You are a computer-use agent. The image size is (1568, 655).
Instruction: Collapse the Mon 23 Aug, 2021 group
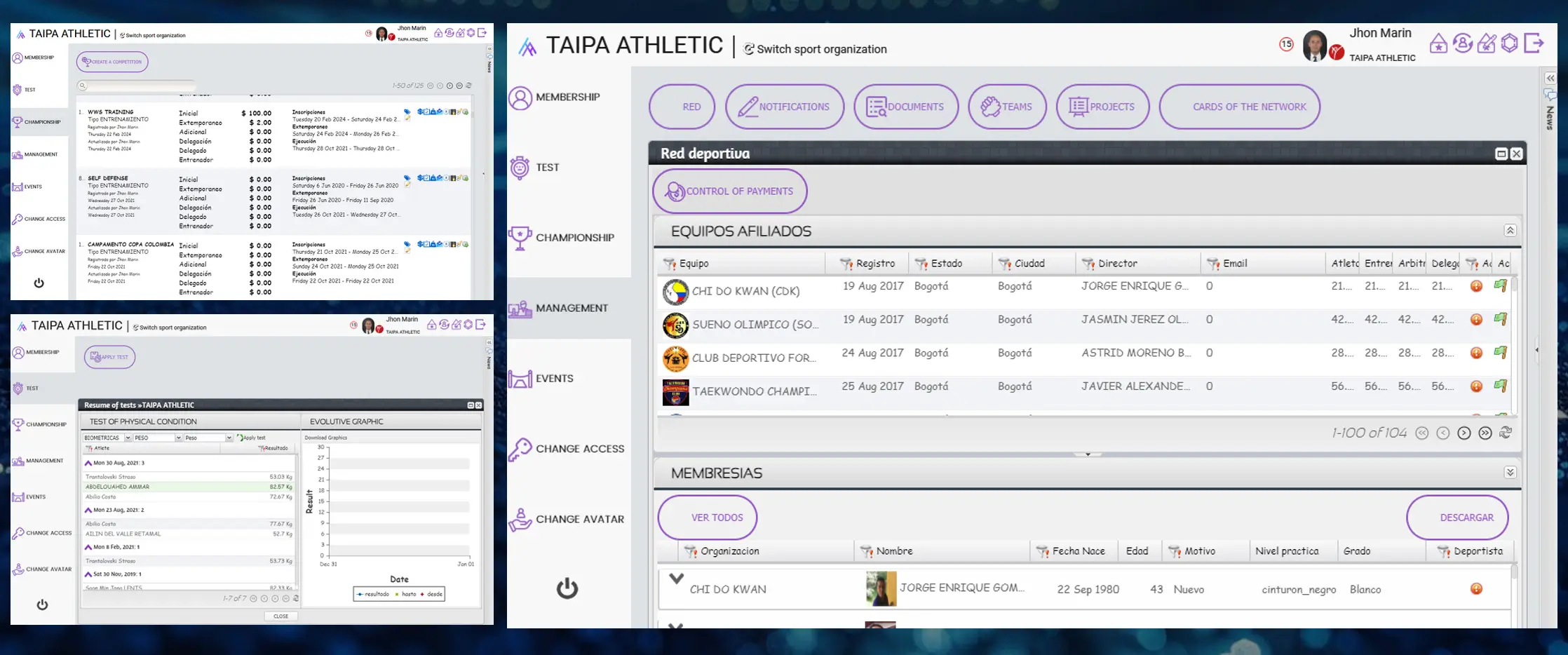(x=88, y=510)
